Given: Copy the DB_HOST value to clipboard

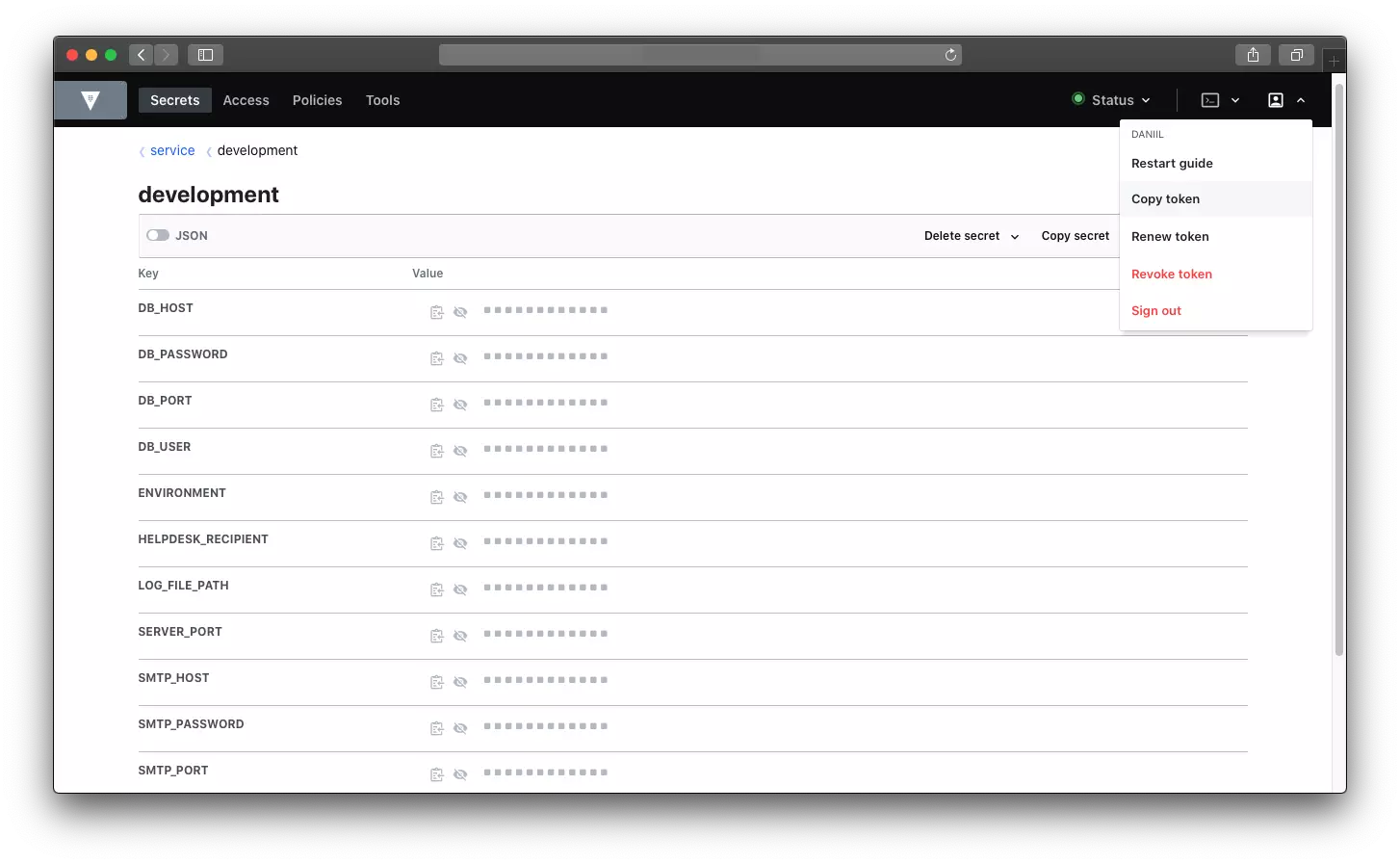Looking at the screenshot, I should click(x=437, y=312).
